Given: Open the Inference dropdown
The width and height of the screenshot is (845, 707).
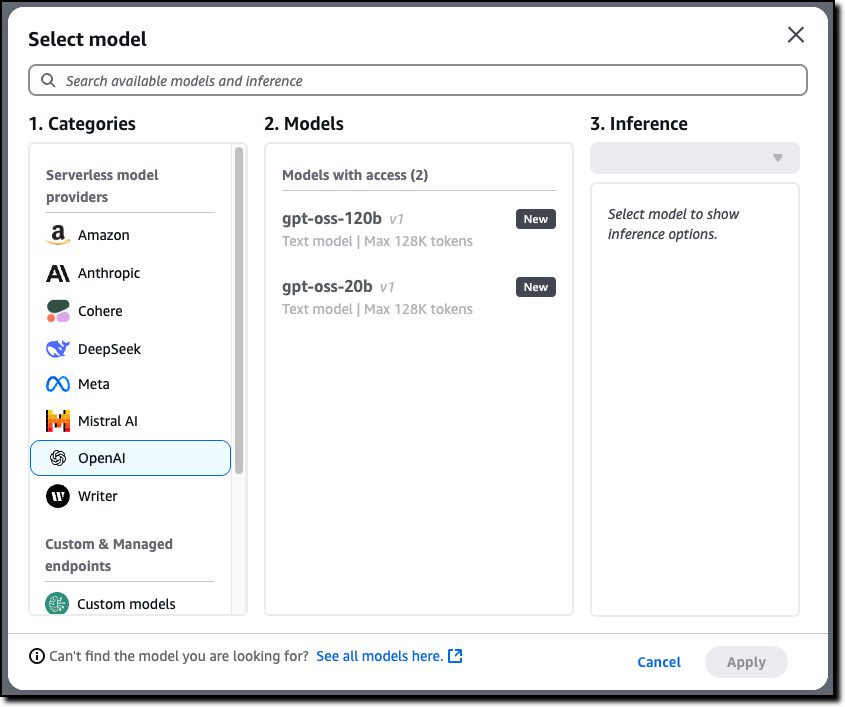Looking at the screenshot, I should pos(695,158).
